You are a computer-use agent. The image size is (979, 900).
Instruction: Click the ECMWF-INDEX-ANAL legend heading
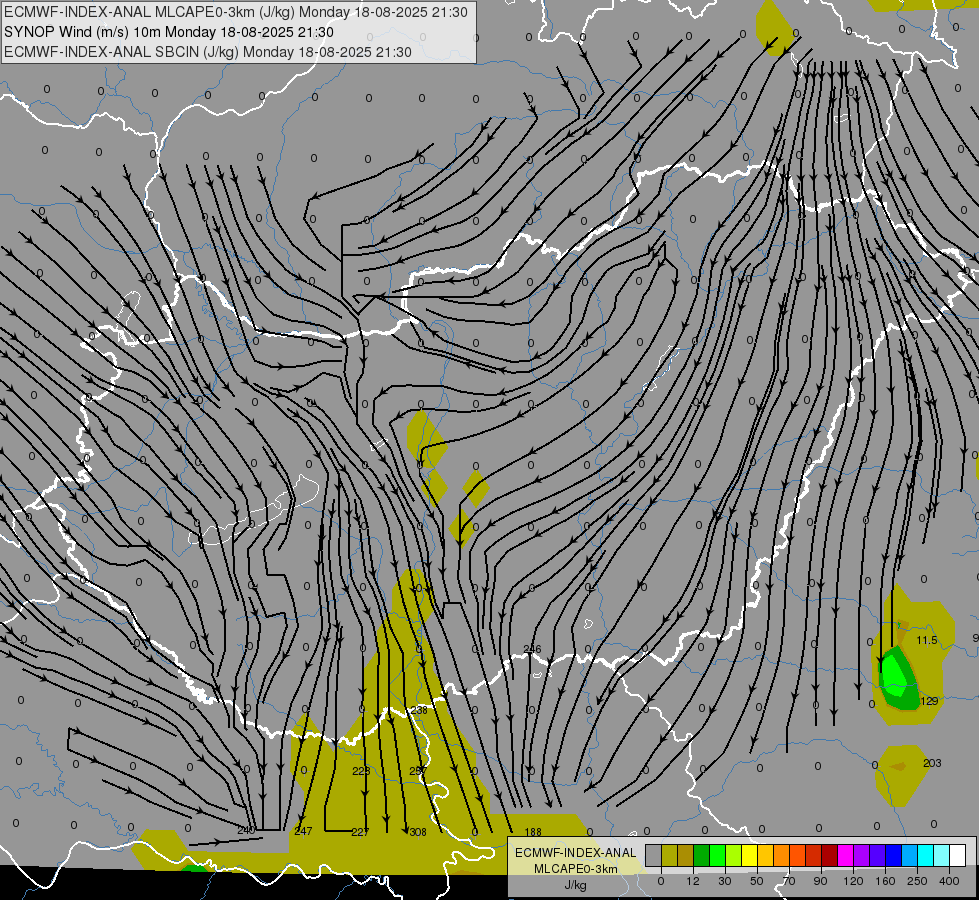tap(575, 853)
